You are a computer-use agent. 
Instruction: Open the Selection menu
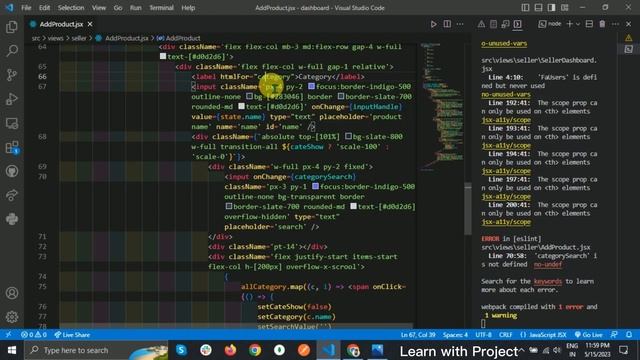71,8
